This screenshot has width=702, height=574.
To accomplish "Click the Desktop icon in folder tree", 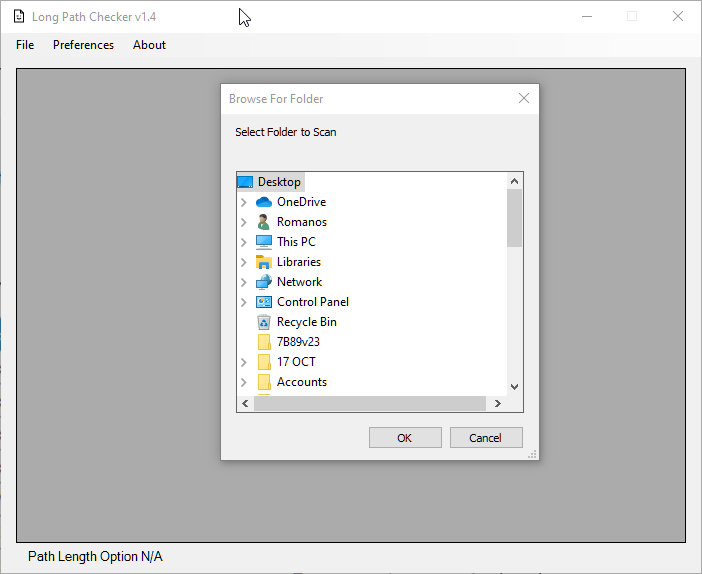I will tap(245, 182).
